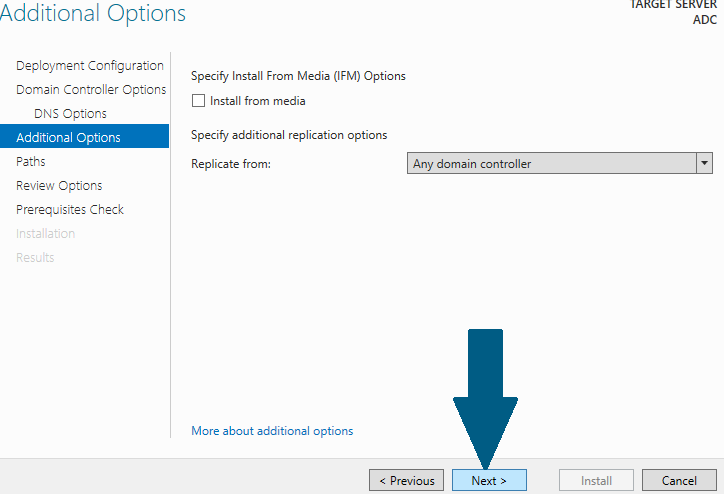Jump to the Paths step
724x494 pixels.
click(31, 162)
